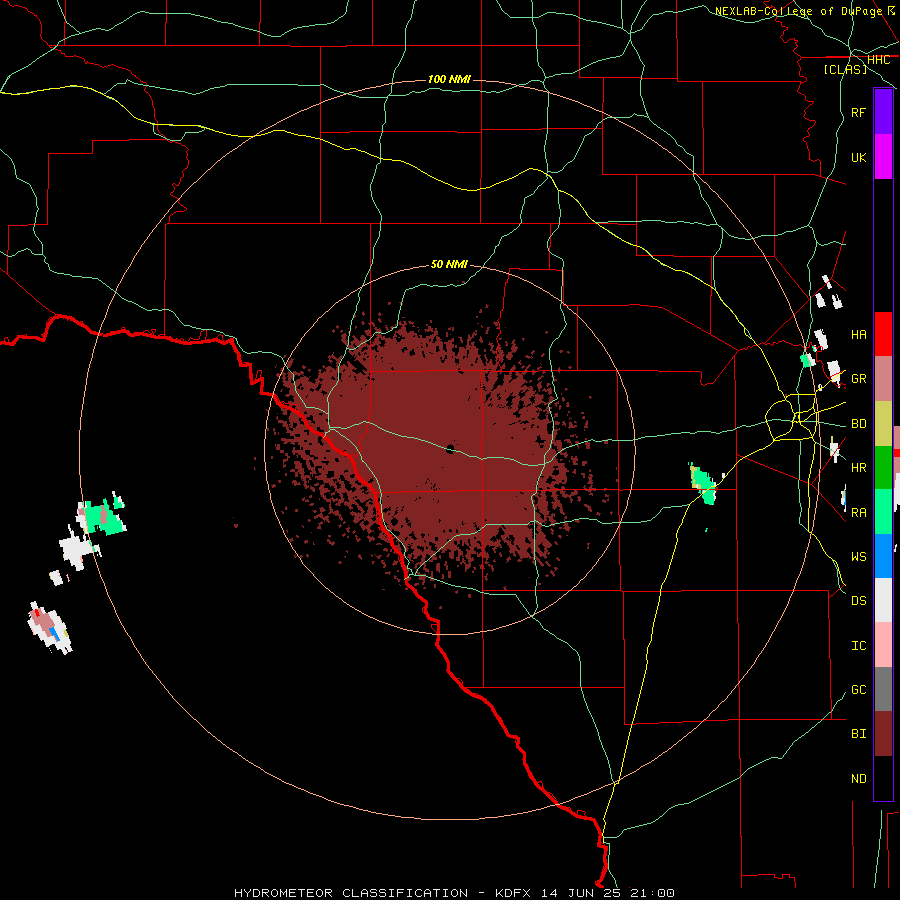
Task: Click the BI legend label
Action: point(858,734)
